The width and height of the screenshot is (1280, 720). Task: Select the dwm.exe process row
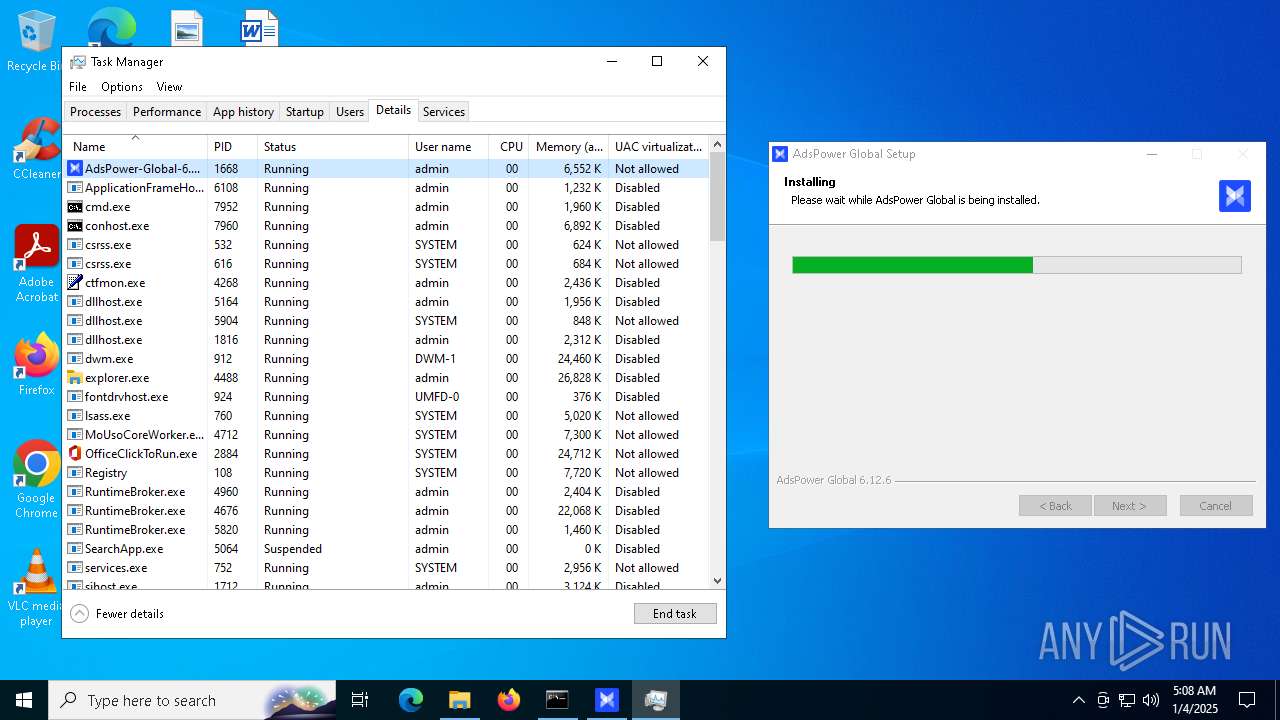(386, 359)
